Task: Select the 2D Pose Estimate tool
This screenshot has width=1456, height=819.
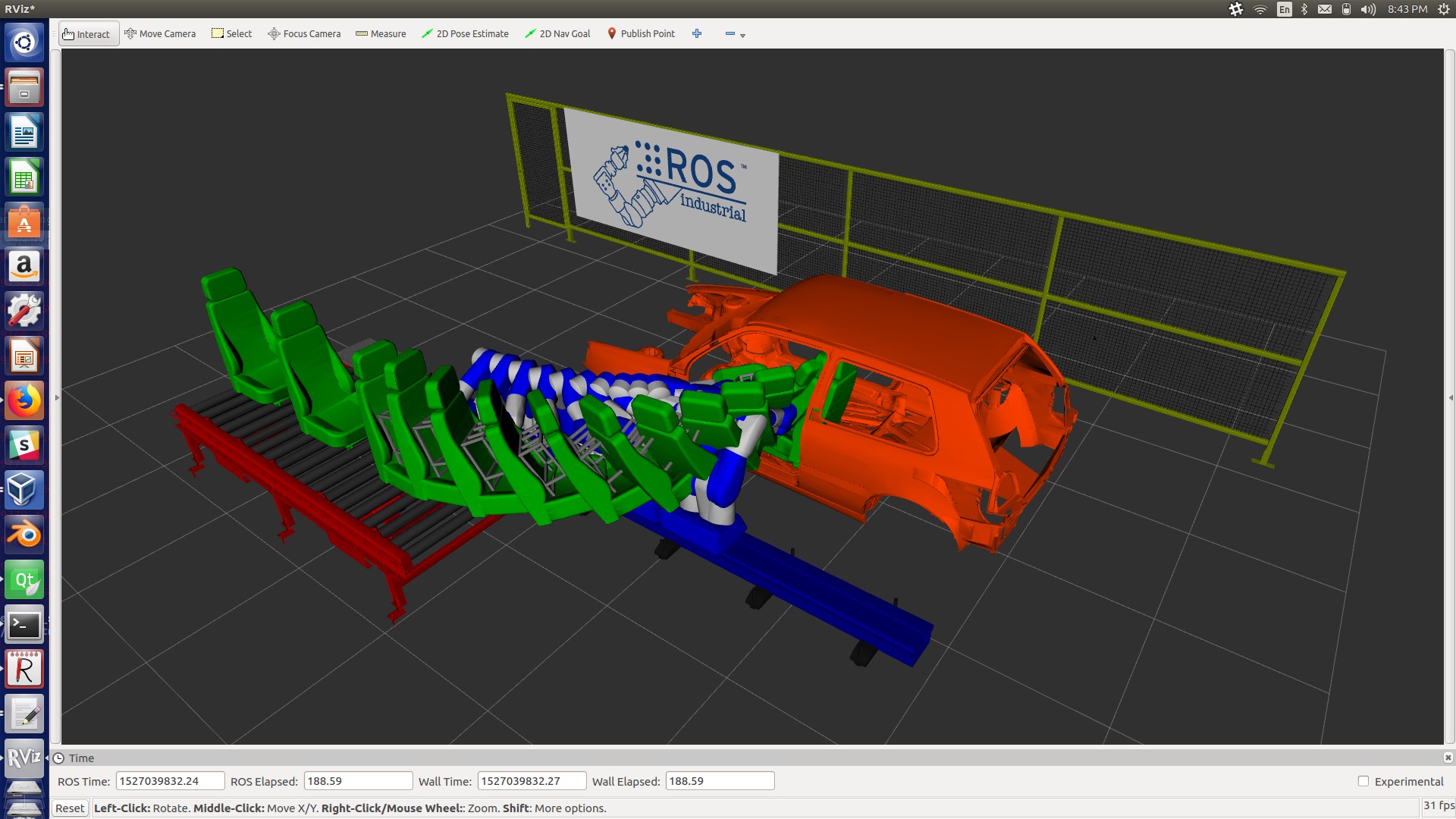Action: pyautogui.click(x=465, y=34)
